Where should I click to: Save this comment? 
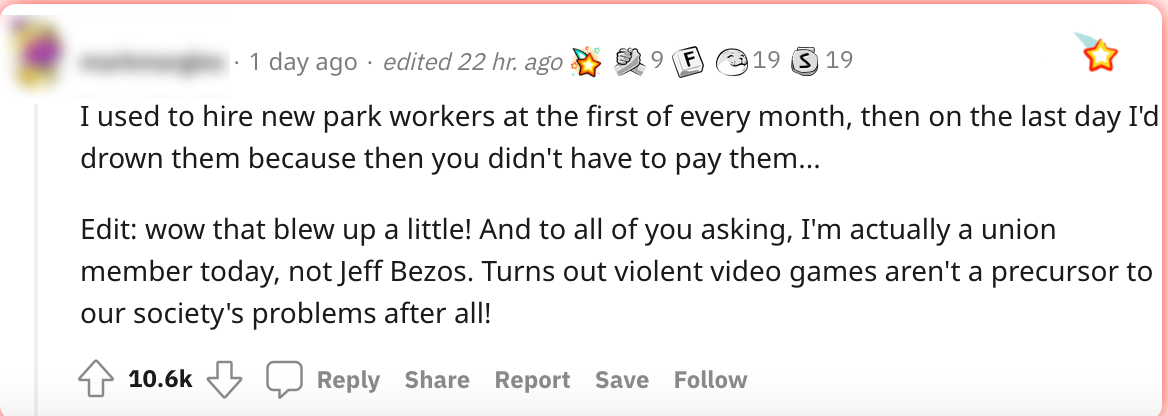[x=622, y=380]
